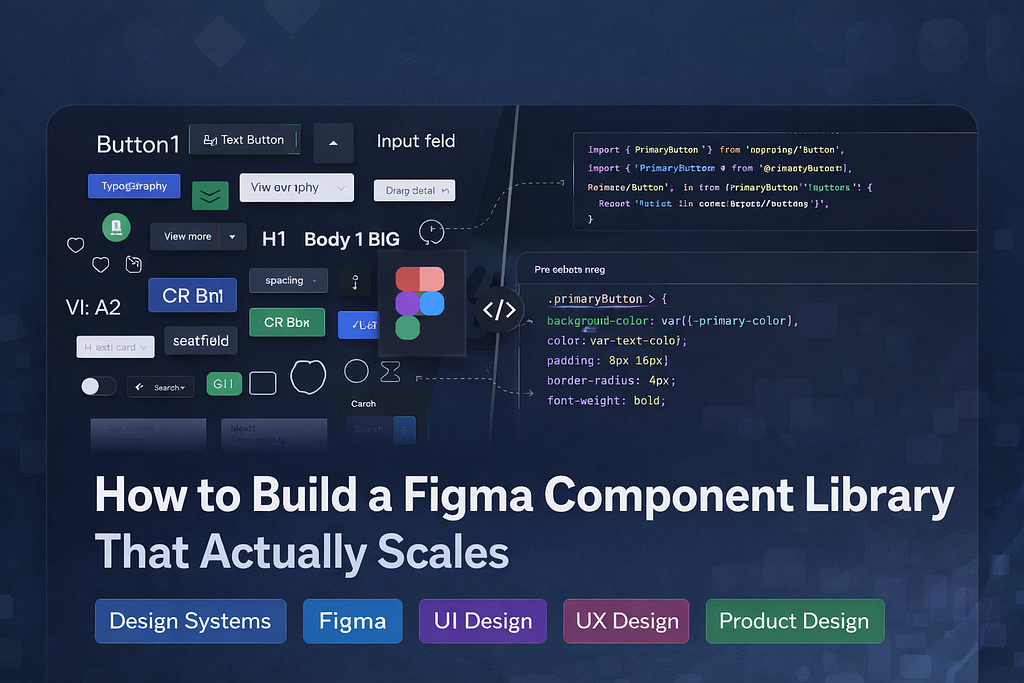The image size is (1024, 683).
Task: Open the View more dropdown
Action: 197,236
